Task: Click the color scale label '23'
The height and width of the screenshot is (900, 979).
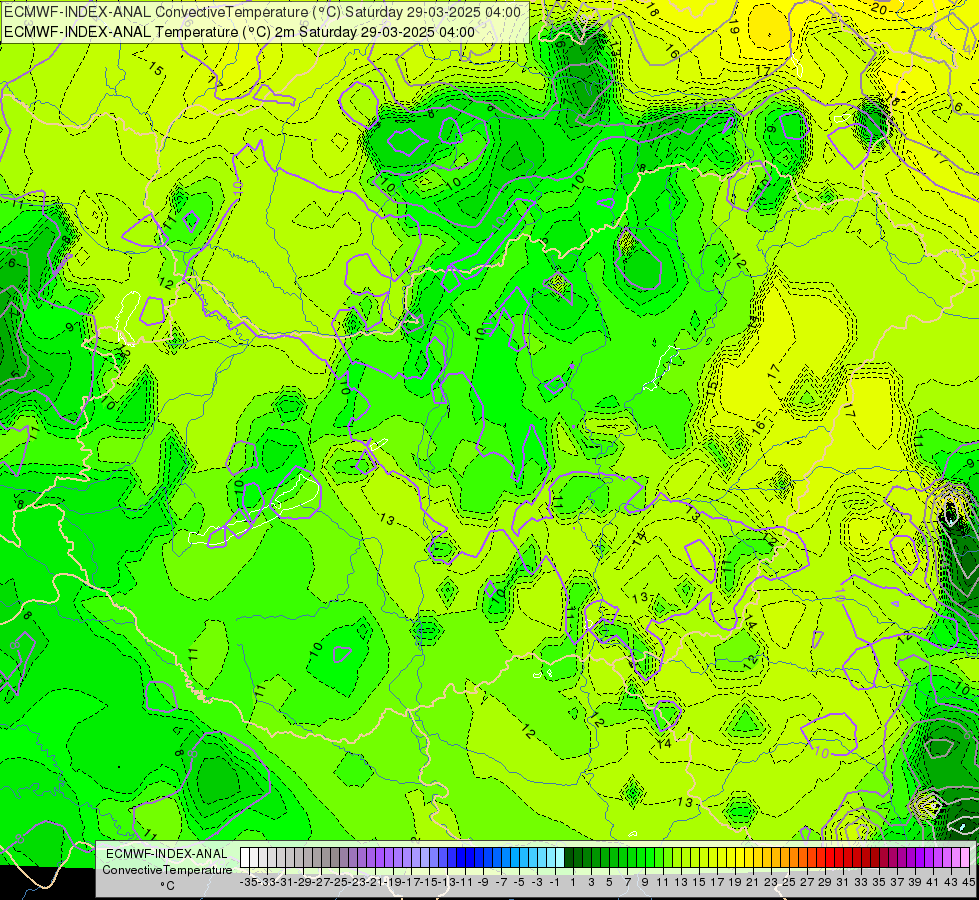Action: click(x=771, y=882)
